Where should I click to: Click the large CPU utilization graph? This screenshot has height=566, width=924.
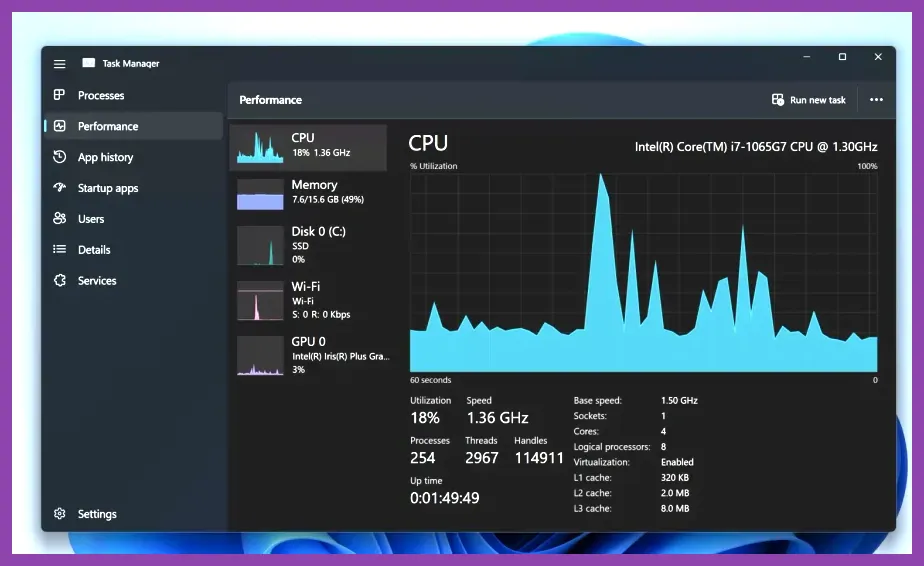point(644,272)
